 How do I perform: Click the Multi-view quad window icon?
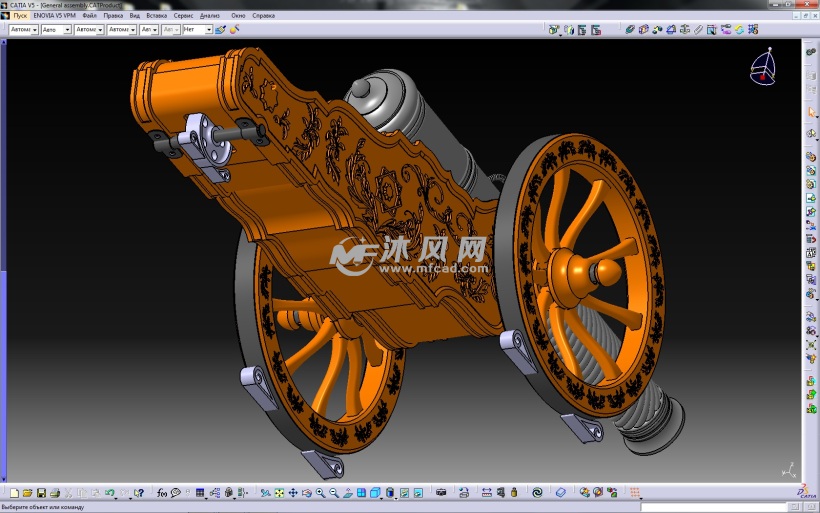(x=361, y=493)
